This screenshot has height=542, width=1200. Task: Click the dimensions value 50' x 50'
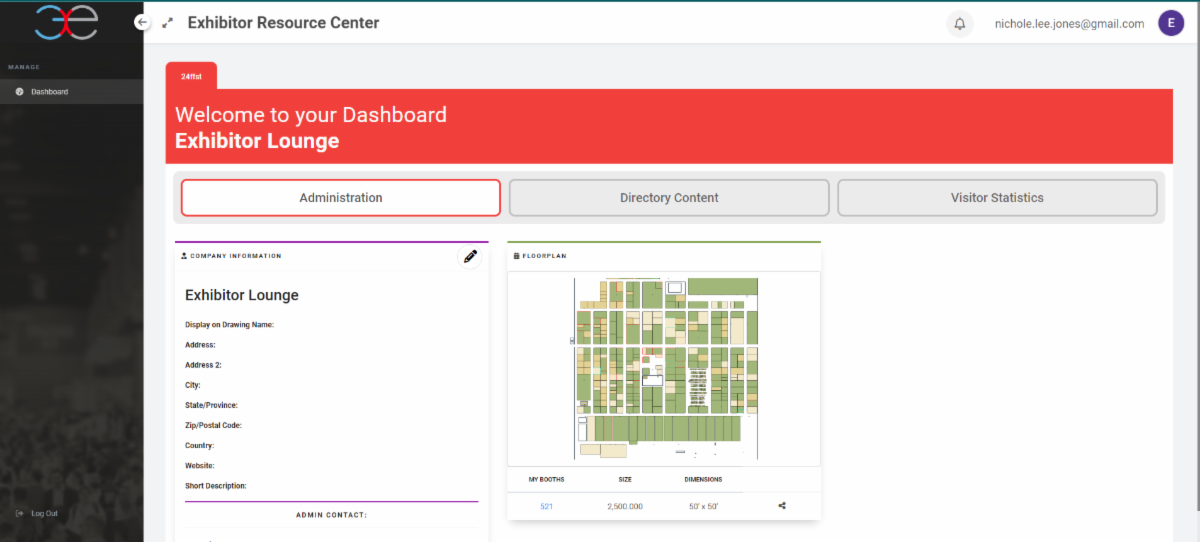(703, 506)
